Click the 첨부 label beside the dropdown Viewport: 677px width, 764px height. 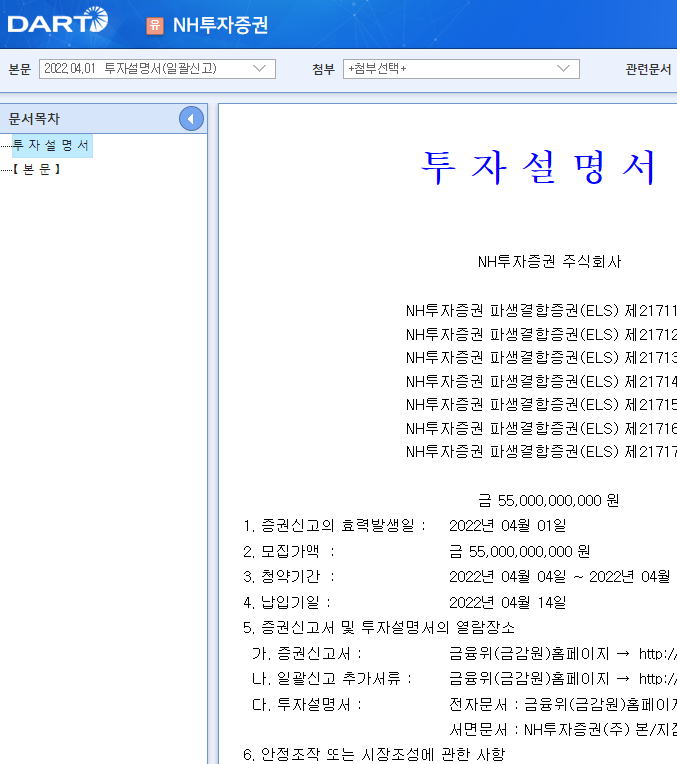(x=323, y=69)
